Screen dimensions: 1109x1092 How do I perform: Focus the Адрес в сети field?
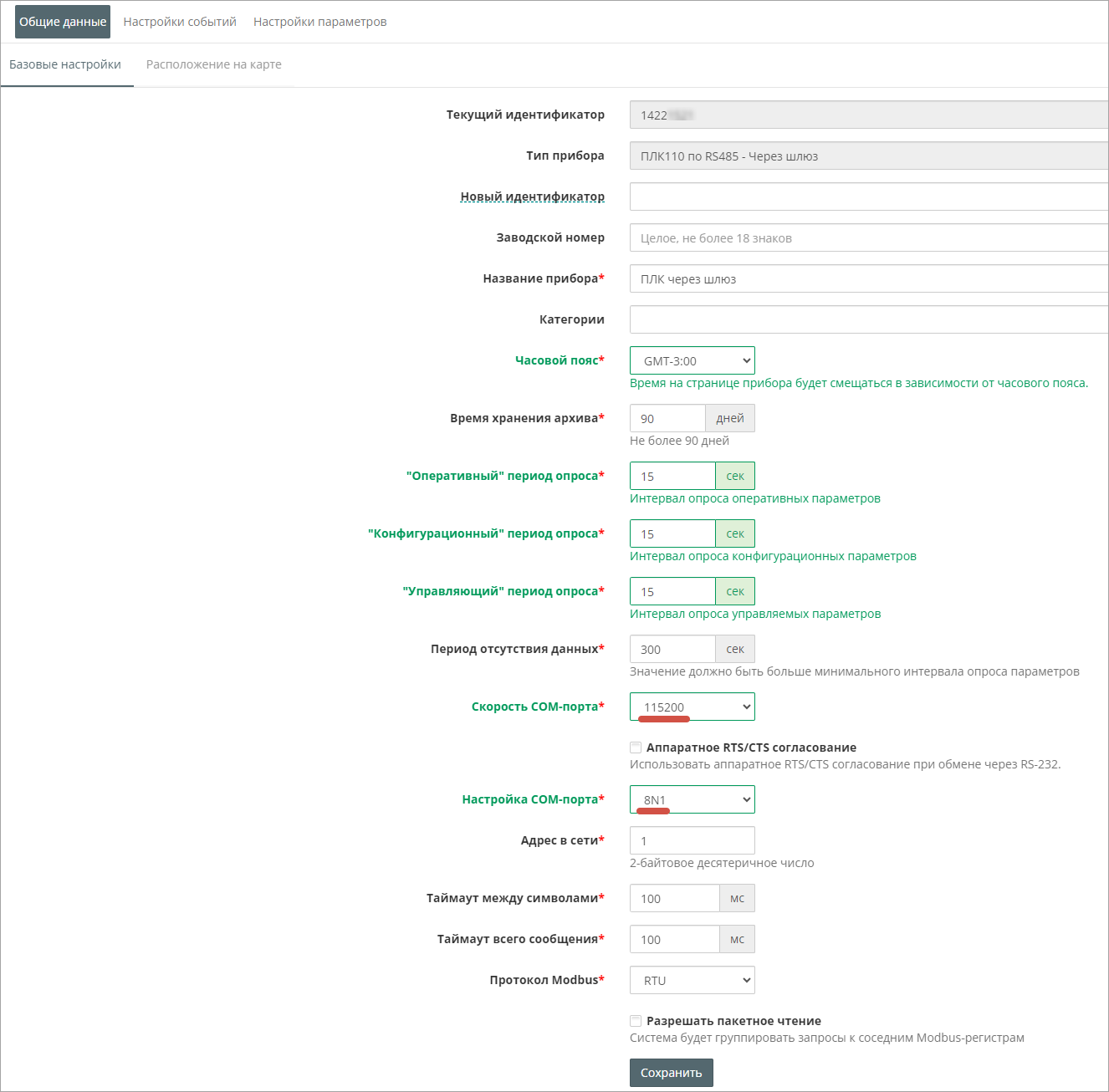[692, 841]
